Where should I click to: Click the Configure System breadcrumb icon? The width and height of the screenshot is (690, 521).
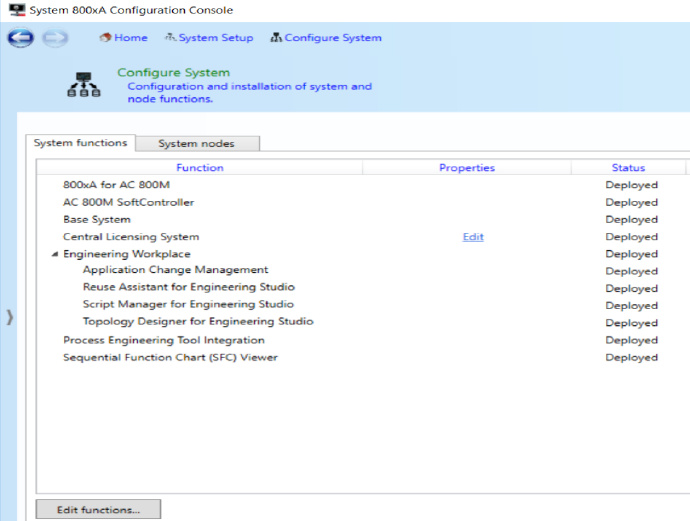pyautogui.click(x=276, y=37)
